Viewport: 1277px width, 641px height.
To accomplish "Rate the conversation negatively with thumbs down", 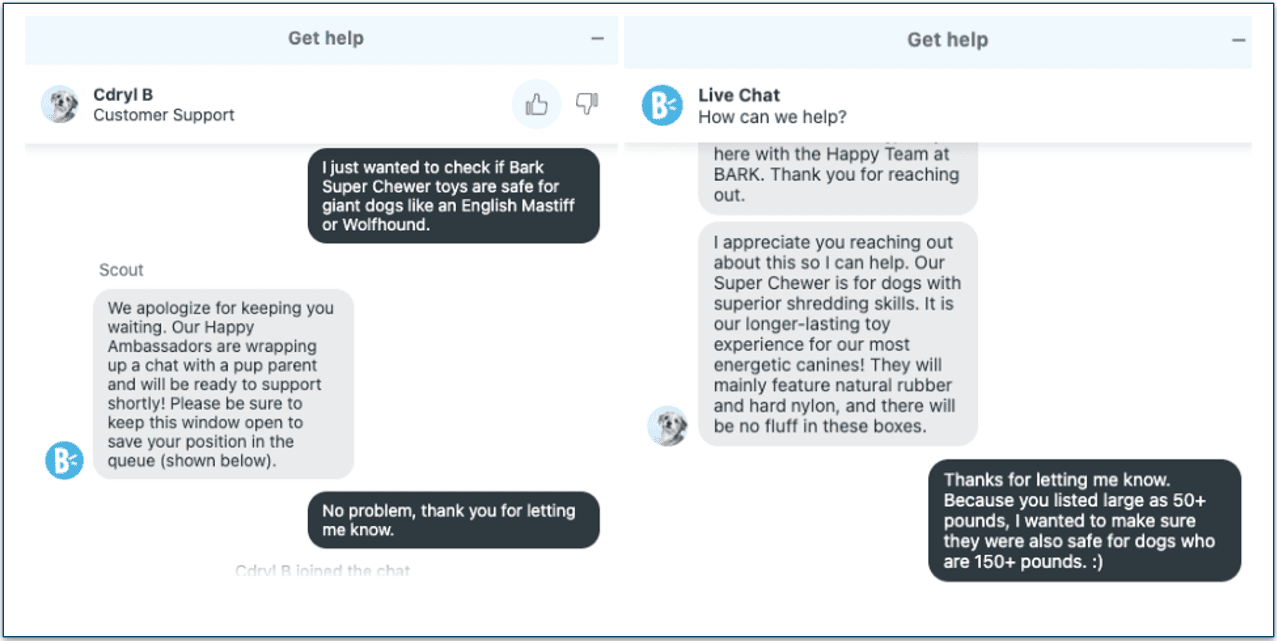I will pyautogui.click(x=588, y=104).
